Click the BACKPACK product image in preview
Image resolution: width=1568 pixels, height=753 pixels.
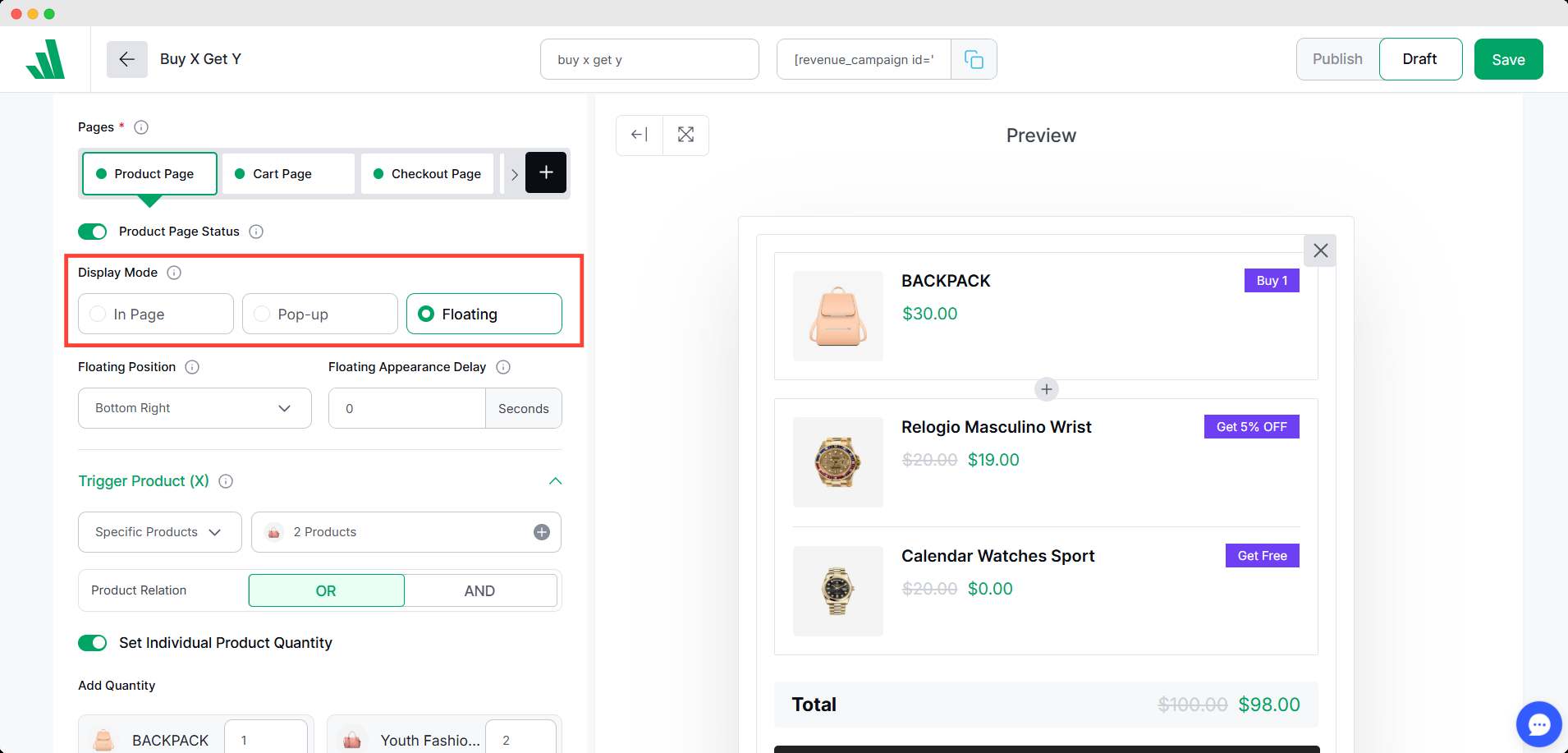tap(838, 316)
